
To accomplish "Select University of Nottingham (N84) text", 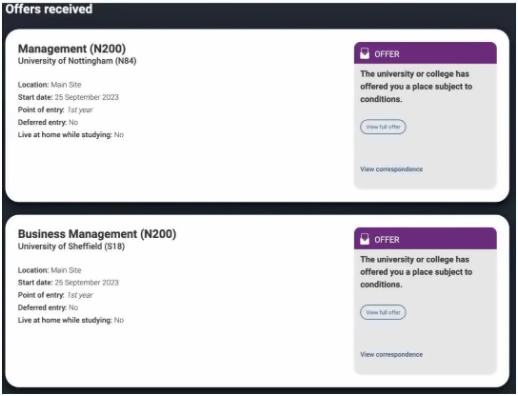I will [77, 61].
